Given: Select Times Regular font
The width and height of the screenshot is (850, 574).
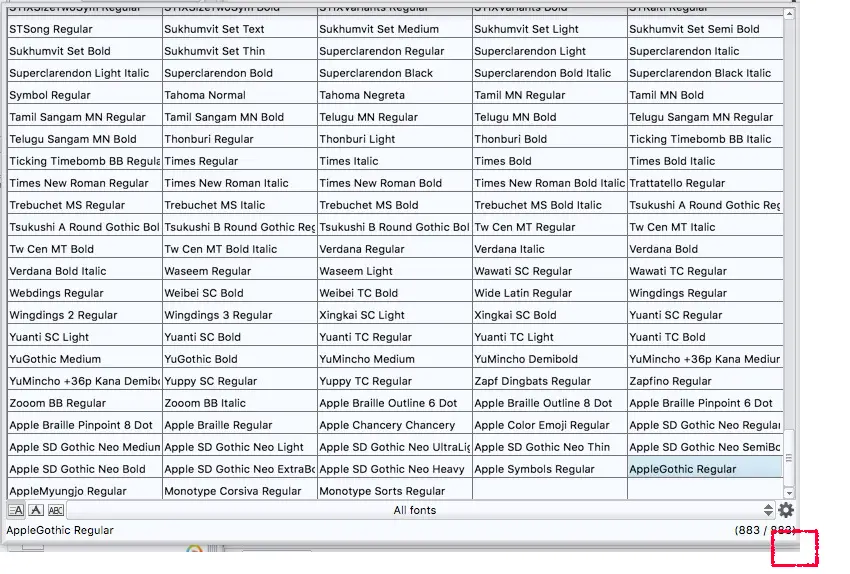Looking at the screenshot, I should (240, 161).
